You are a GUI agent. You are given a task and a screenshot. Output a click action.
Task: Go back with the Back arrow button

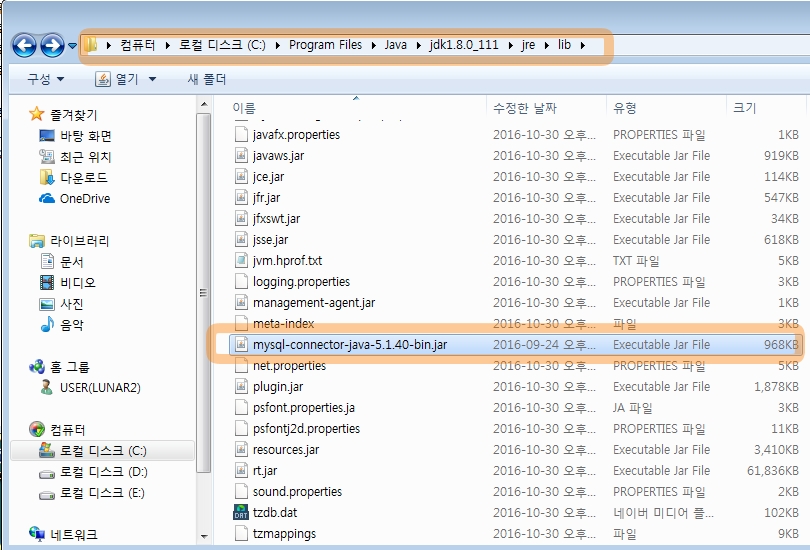click(24, 45)
